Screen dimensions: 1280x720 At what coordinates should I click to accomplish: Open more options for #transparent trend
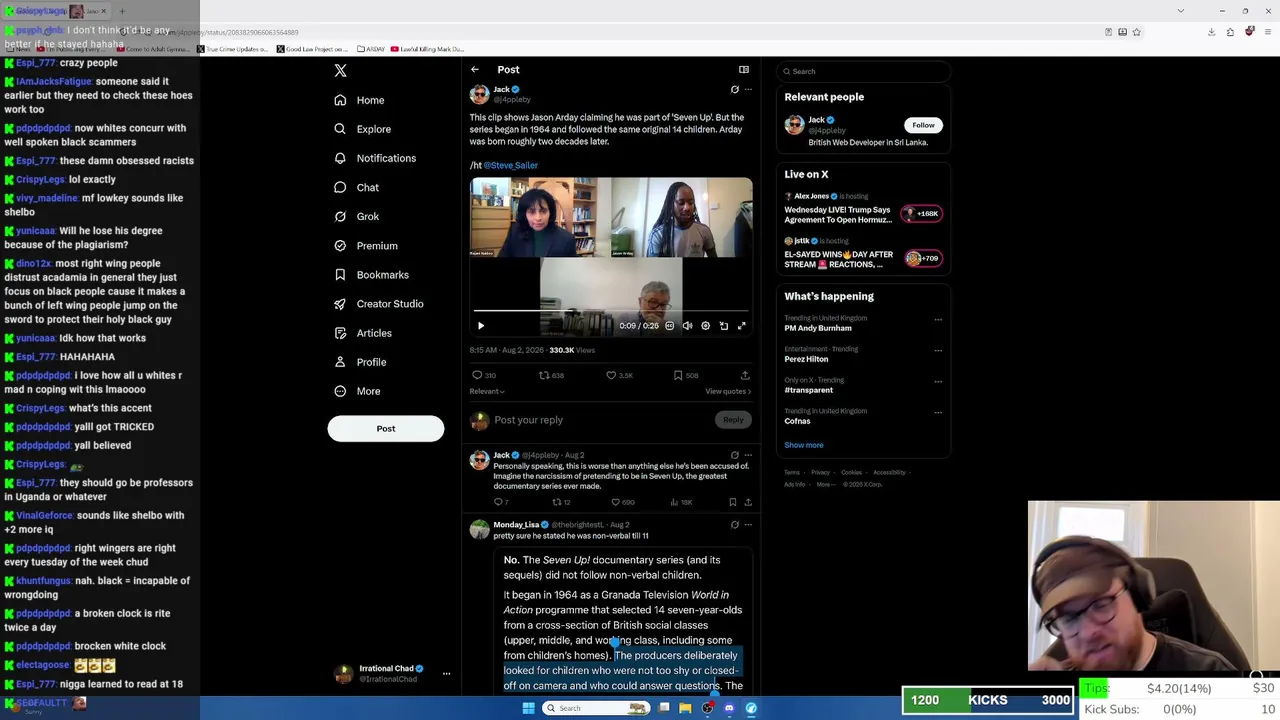938,382
